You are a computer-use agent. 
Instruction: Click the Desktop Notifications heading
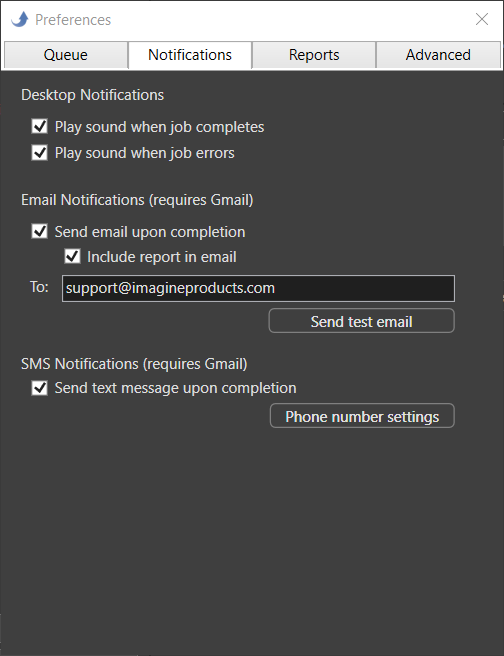pyautogui.click(x=92, y=95)
